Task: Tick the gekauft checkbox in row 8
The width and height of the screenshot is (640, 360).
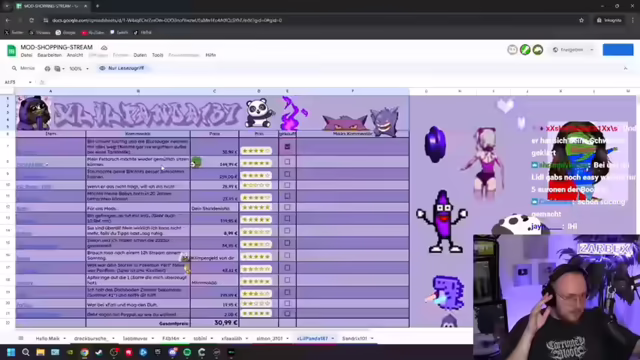Action: click(x=287, y=162)
